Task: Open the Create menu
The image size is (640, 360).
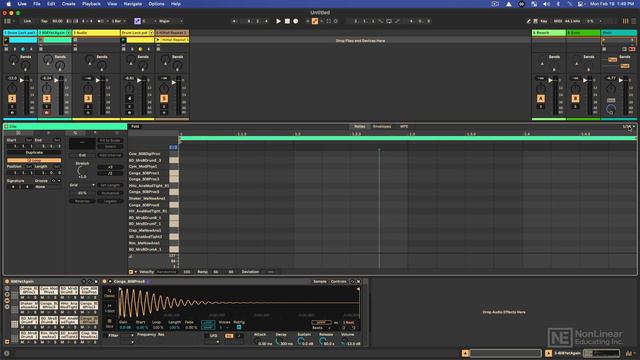Action: [68, 4]
